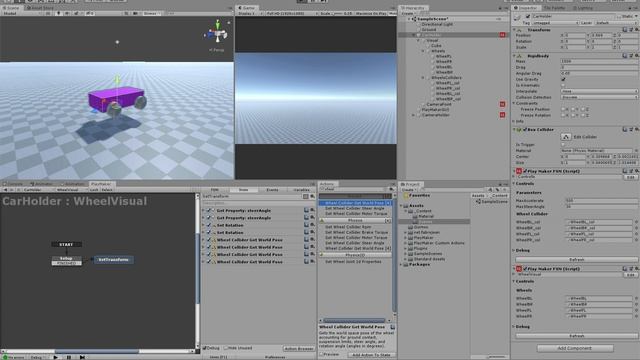Screen dimensions: 640x360
Task: Open settings of last Wheel Collider Get World Pose action
Action: [x=313, y=262]
